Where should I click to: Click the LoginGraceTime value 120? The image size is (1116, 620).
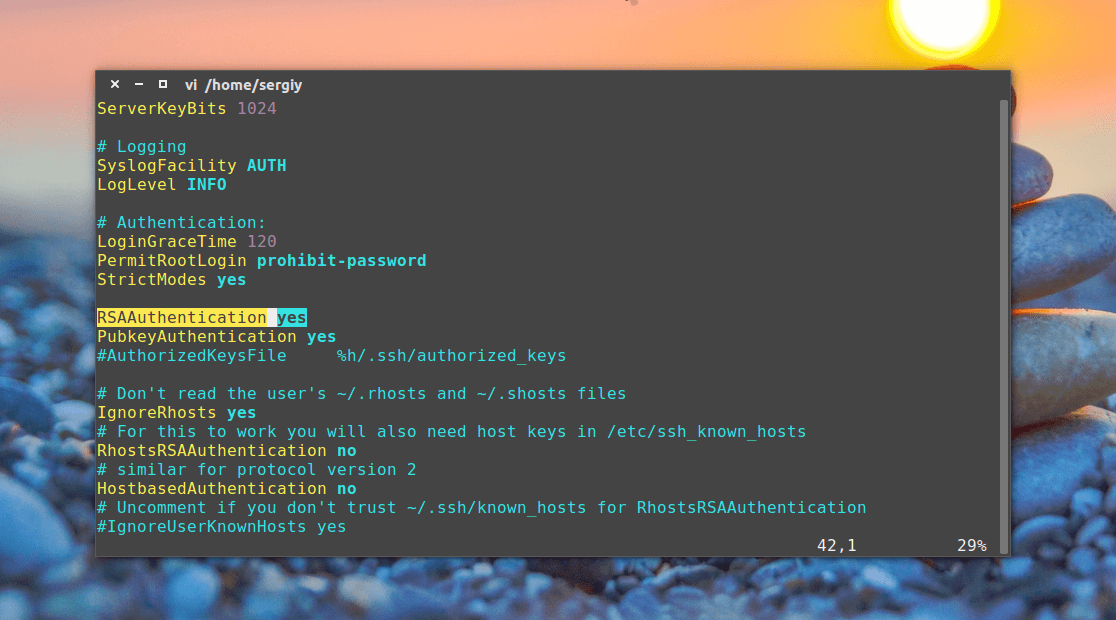coord(262,241)
